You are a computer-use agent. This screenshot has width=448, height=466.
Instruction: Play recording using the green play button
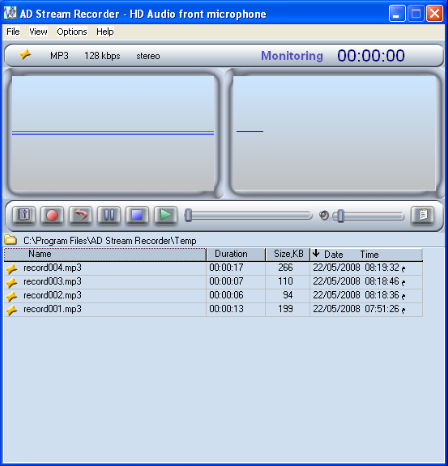166,215
